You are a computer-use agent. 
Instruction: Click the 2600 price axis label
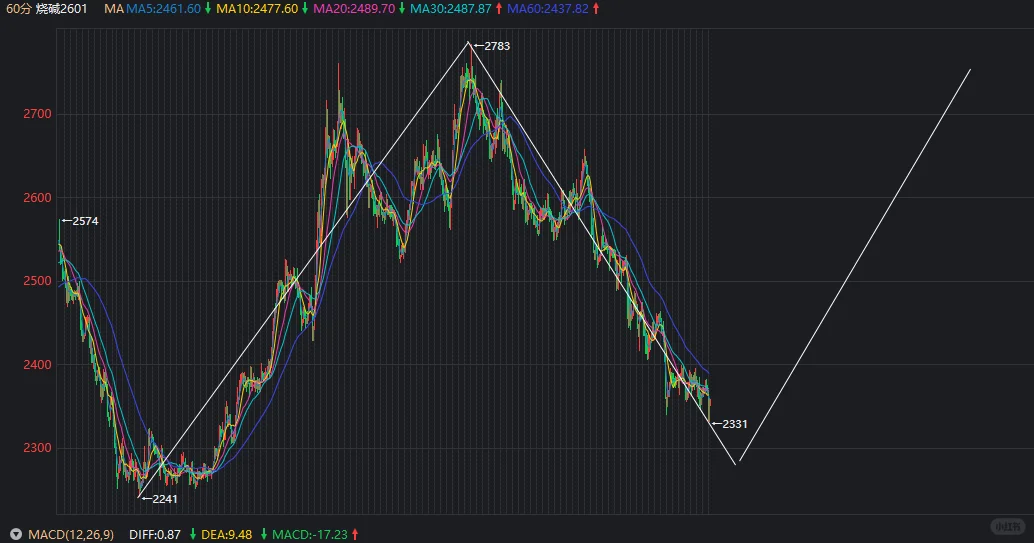38,198
